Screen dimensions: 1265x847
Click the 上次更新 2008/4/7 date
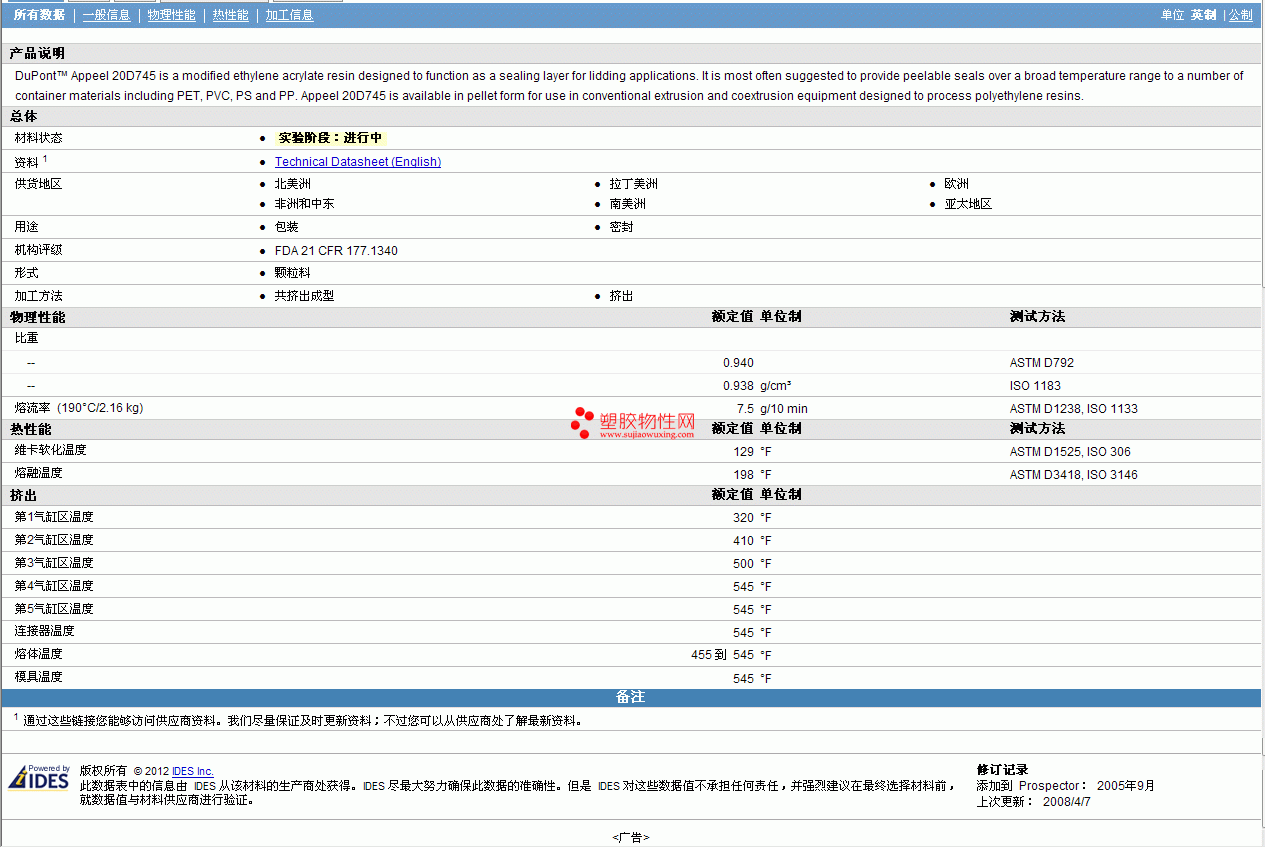coord(1033,802)
